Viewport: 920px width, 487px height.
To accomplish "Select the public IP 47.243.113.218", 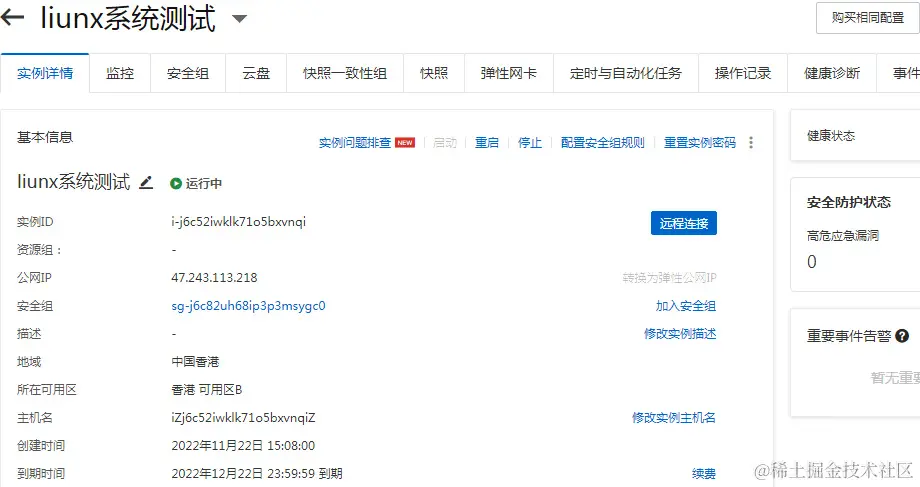I will (214, 278).
